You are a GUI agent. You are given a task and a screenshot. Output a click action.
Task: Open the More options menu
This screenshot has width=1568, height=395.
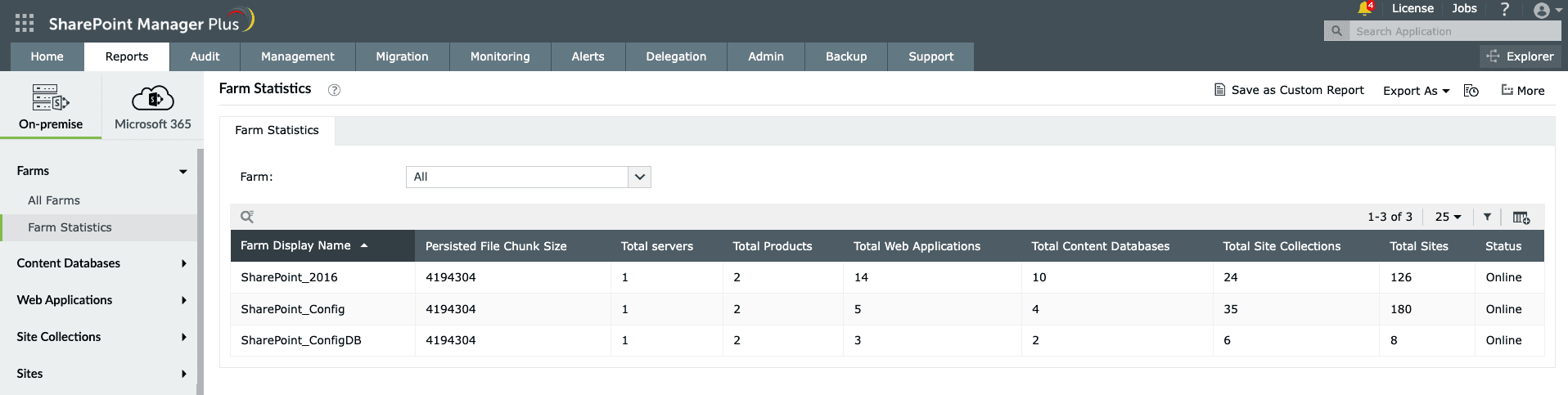point(1523,91)
